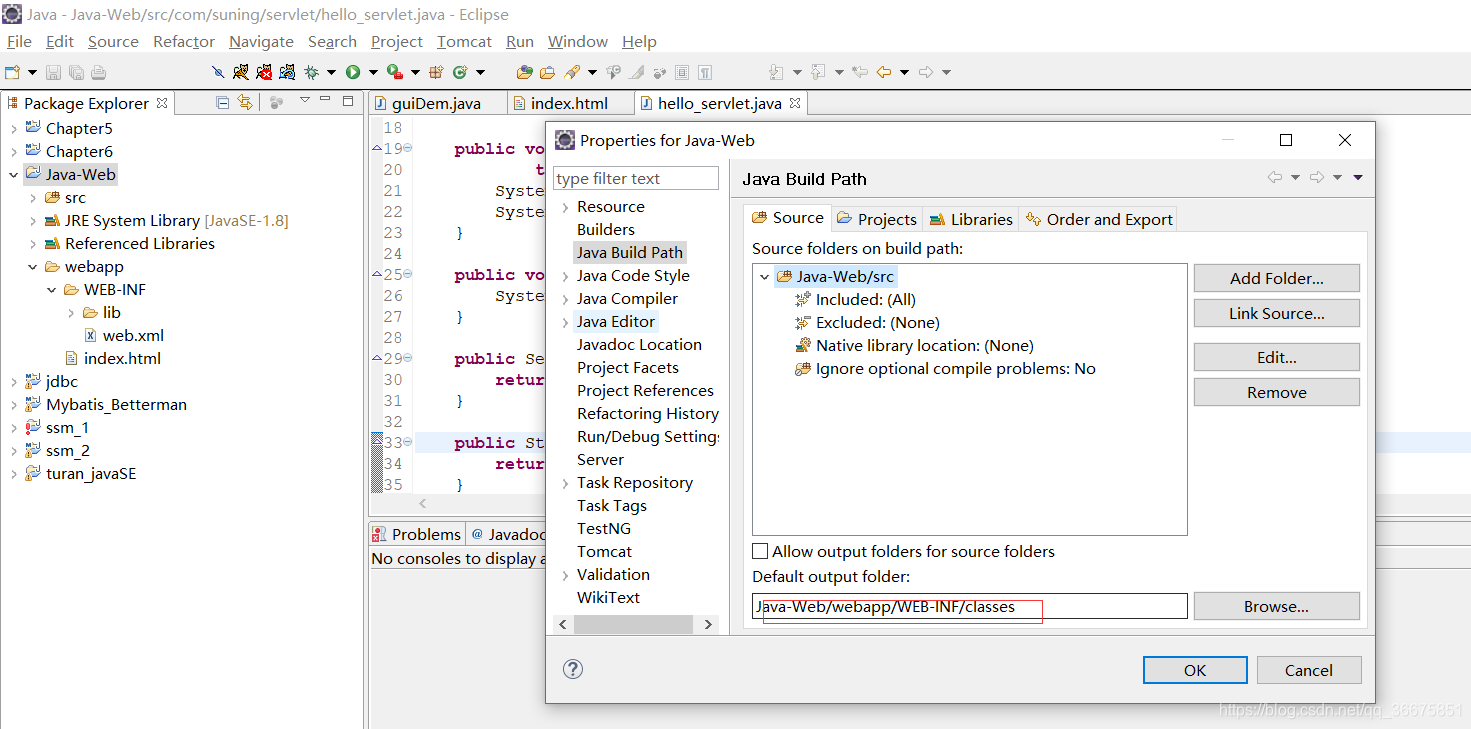Click the Start Tomcat cat icon
1471x729 pixels.
coord(241,72)
